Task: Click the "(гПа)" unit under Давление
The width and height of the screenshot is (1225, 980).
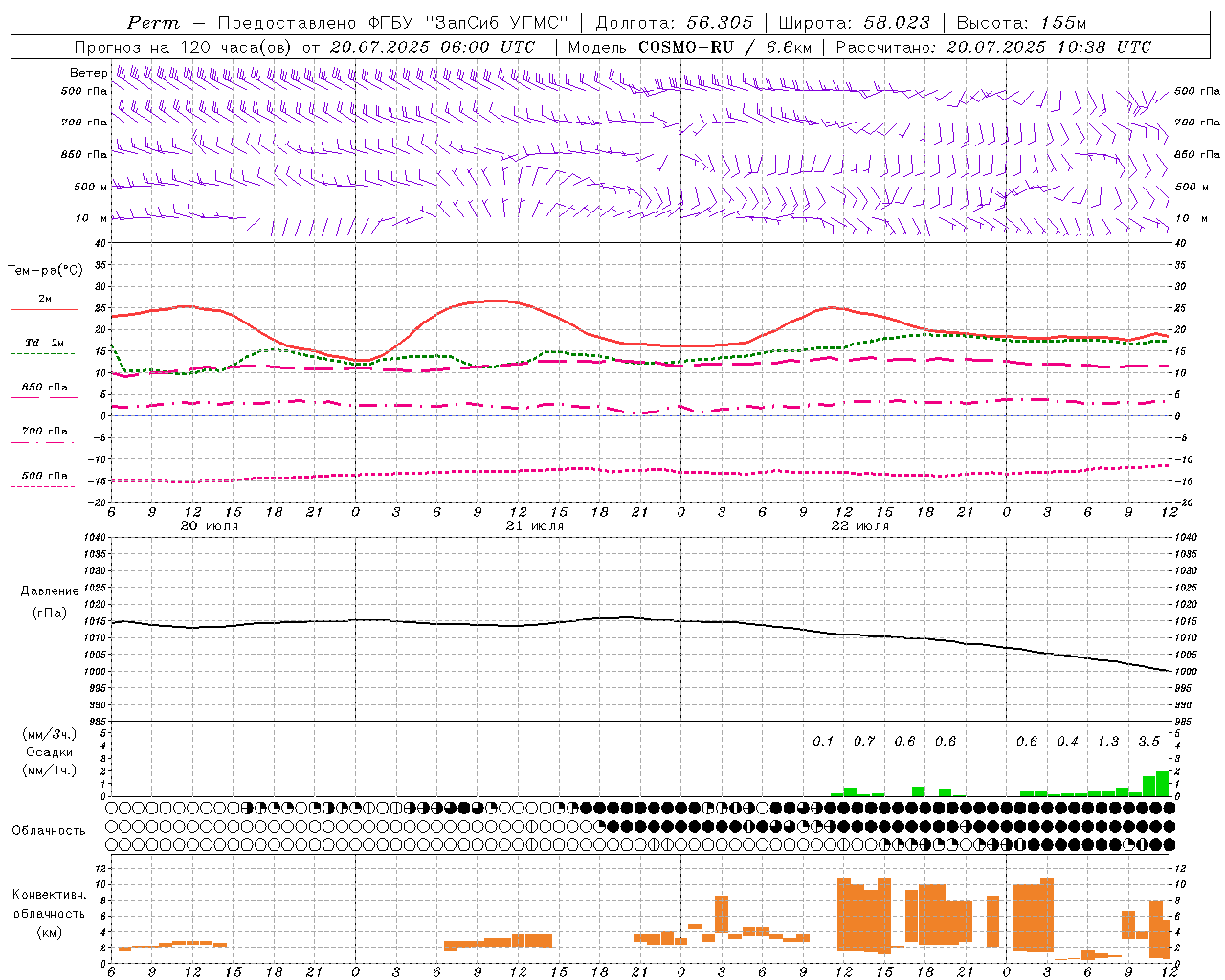Action: [x=50, y=612]
